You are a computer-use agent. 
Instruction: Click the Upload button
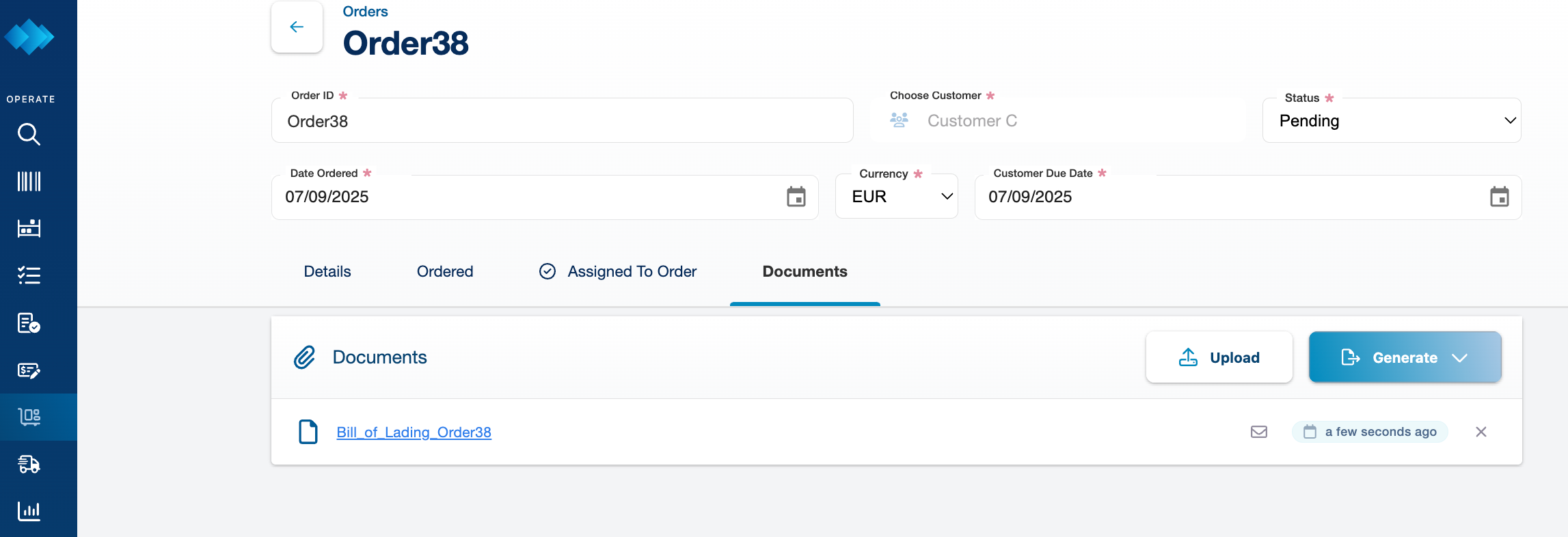[1219, 357]
